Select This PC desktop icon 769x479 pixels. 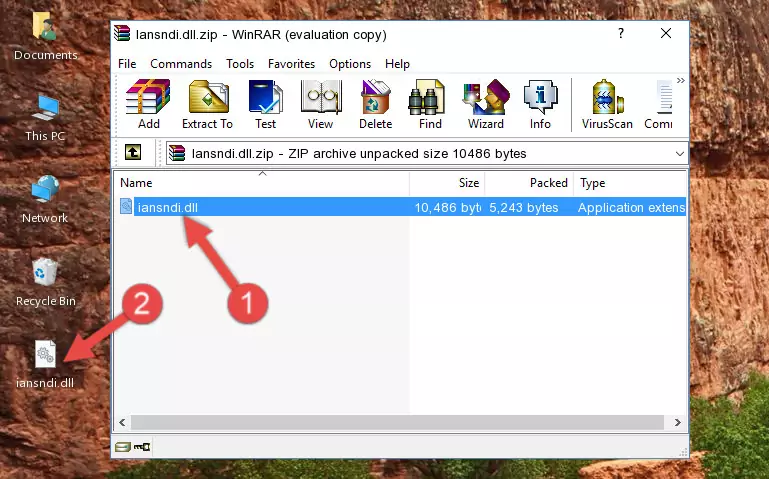tap(45, 118)
